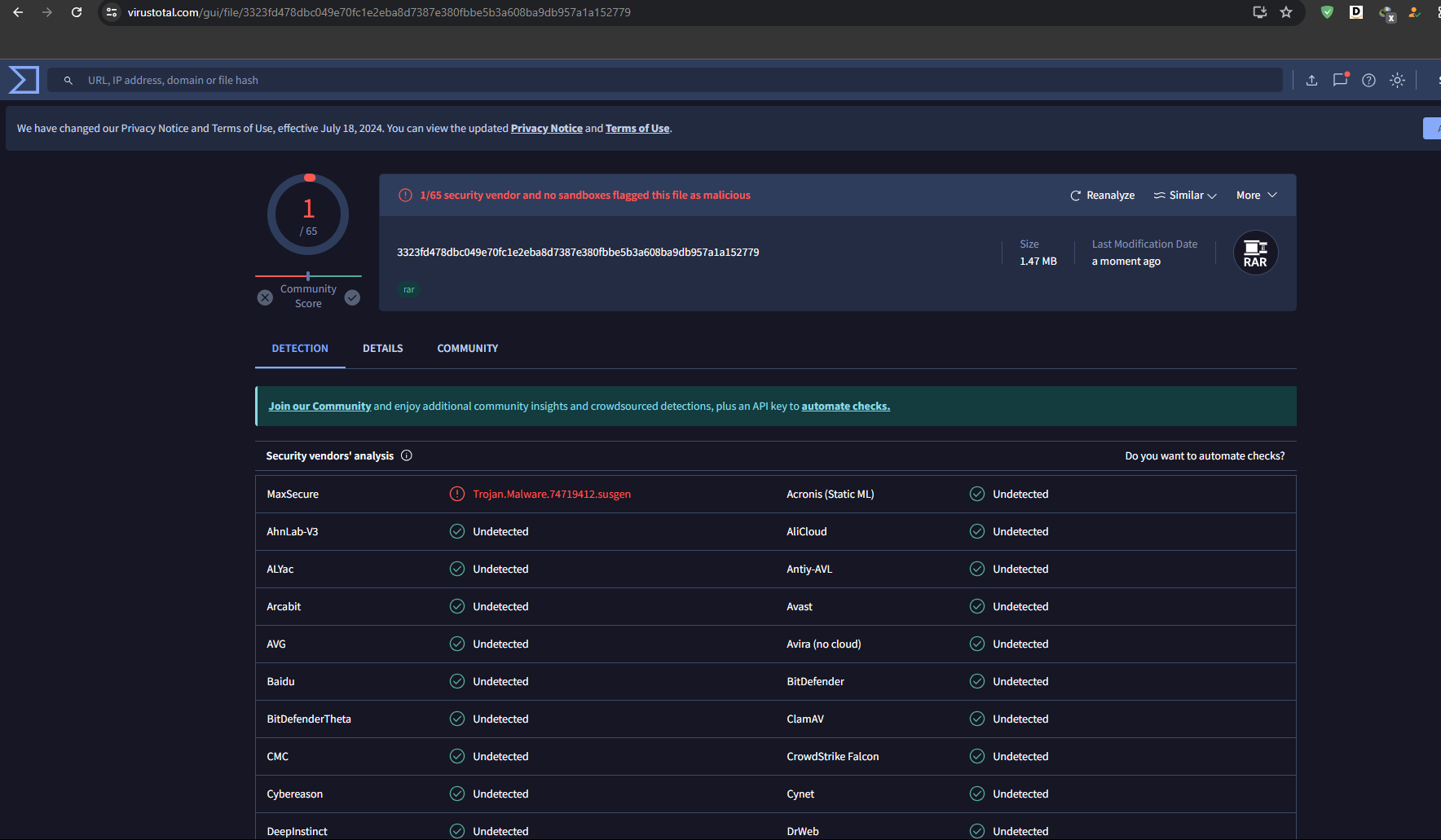Click the MaxSecure malicious alert icon
The width and height of the screenshot is (1441, 840).
point(457,494)
